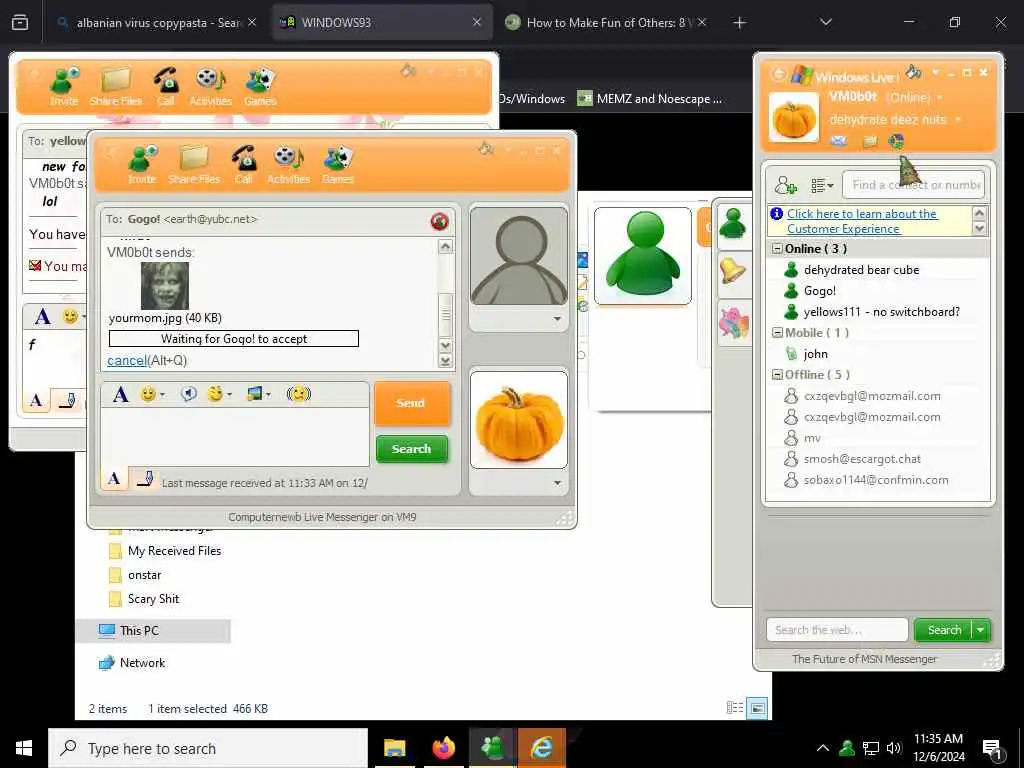Open emoticon picker in Gogo! chat toolbar
The image size is (1024, 768).
click(x=152, y=394)
